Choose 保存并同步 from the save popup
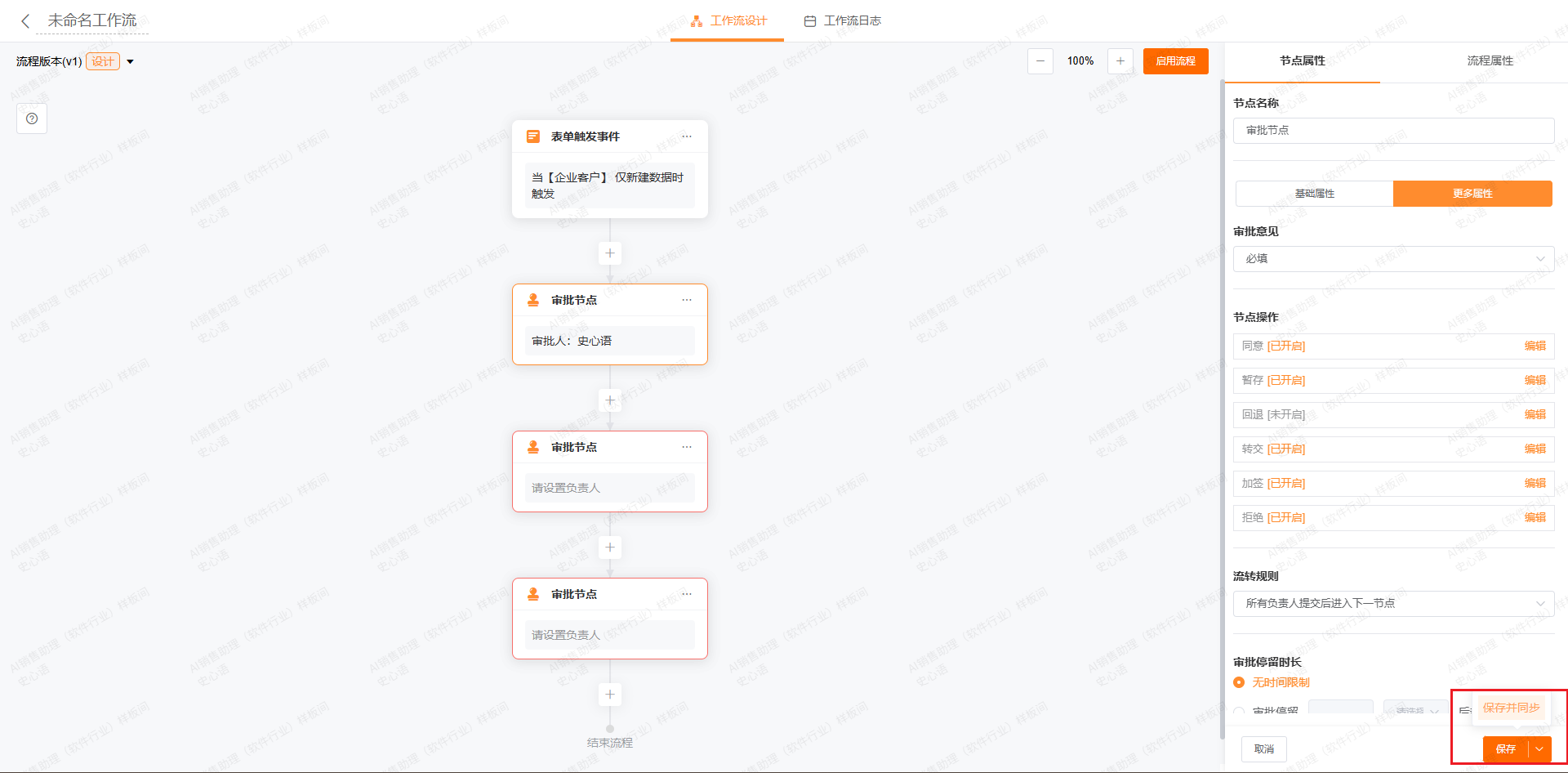The image size is (1568, 773). click(x=1511, y=708)
